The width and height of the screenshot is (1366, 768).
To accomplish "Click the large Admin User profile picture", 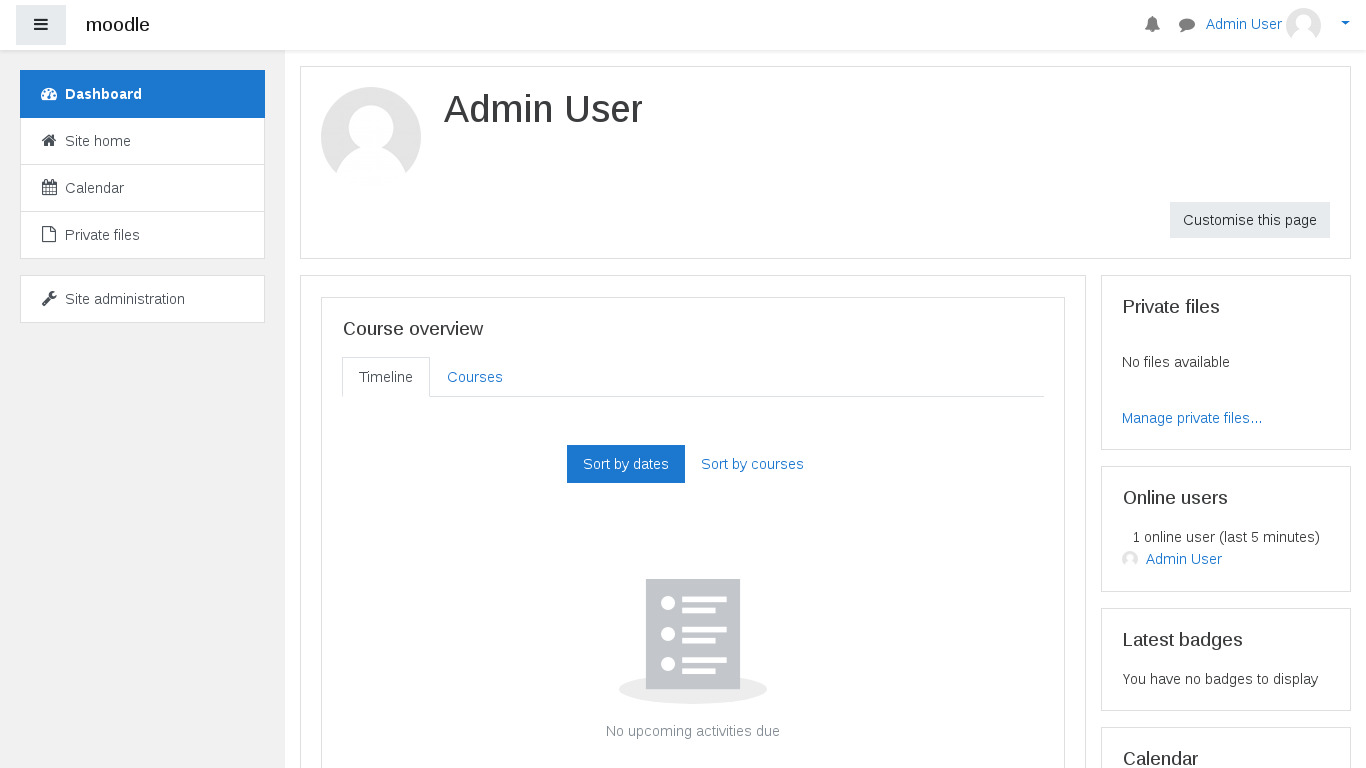I will click(371, 137).
